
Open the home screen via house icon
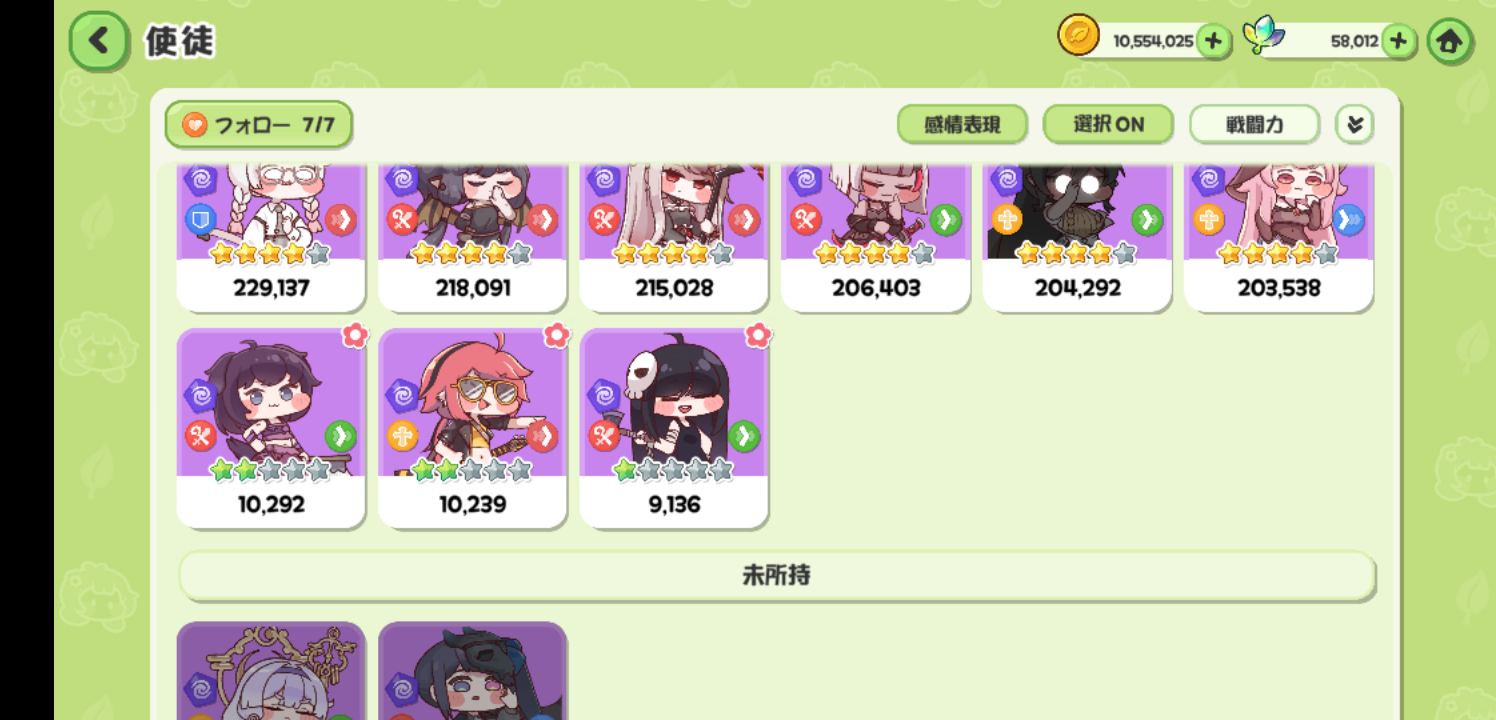point(1449,42)
